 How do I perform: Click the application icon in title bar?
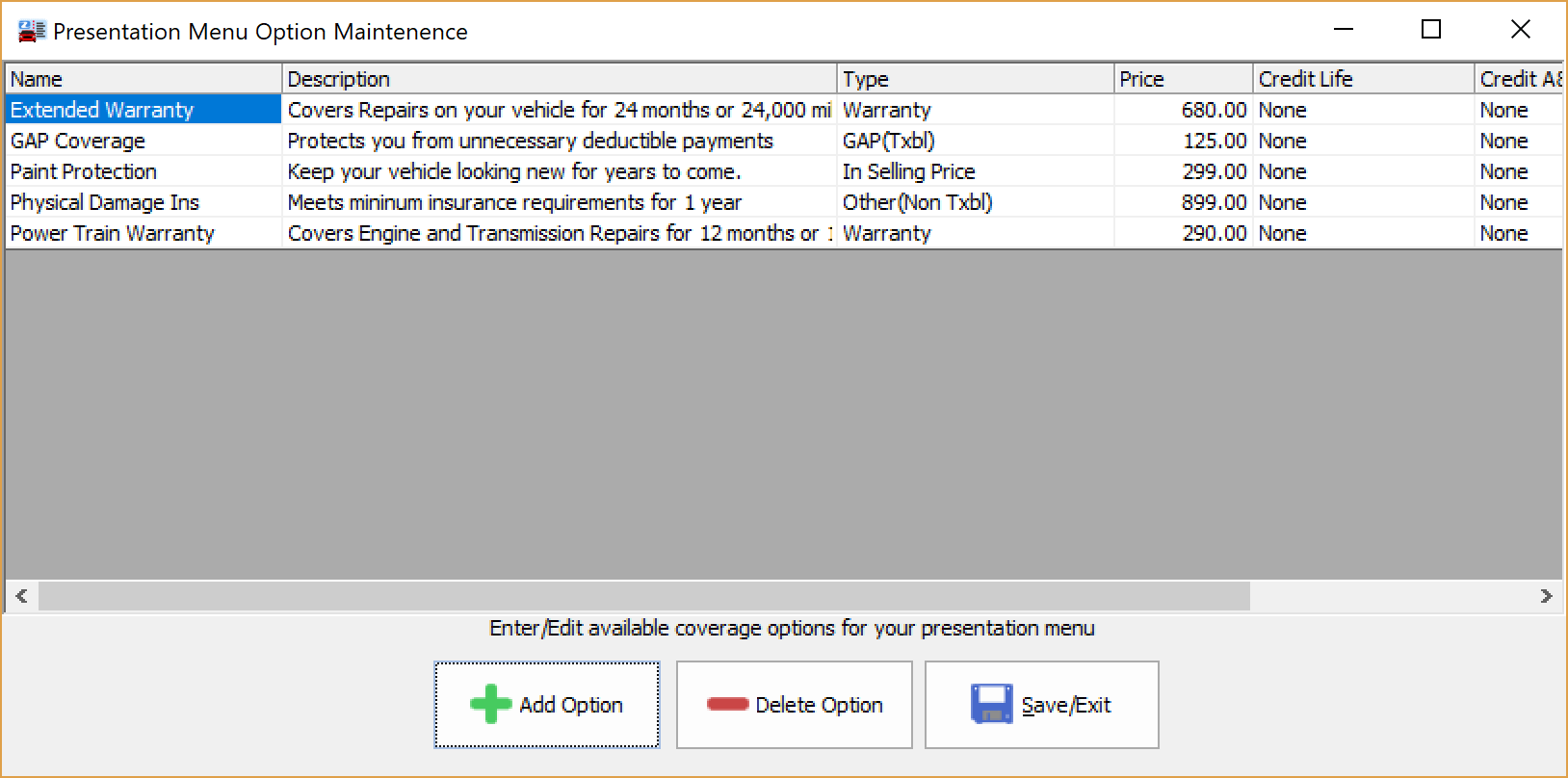[31, 31]
